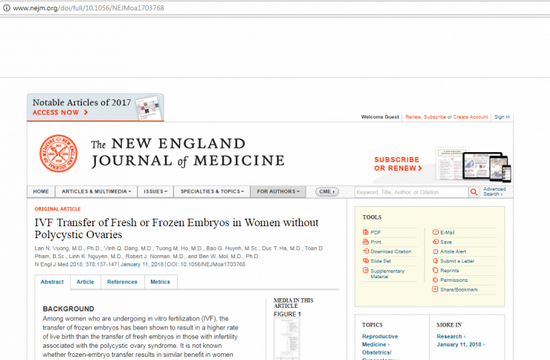Click the Share/Bookmark icon

435,289
